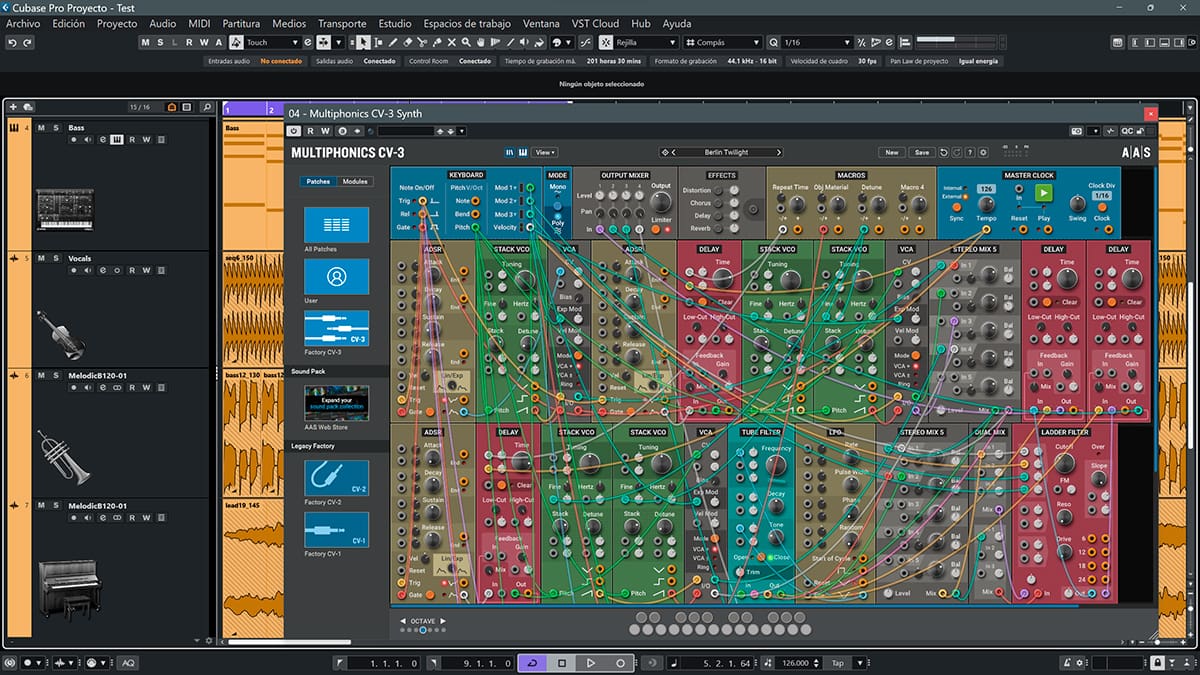The image size is (1200, 675).
Task: Choose the Draw pencil tool
Action: (x=393, y=43)
